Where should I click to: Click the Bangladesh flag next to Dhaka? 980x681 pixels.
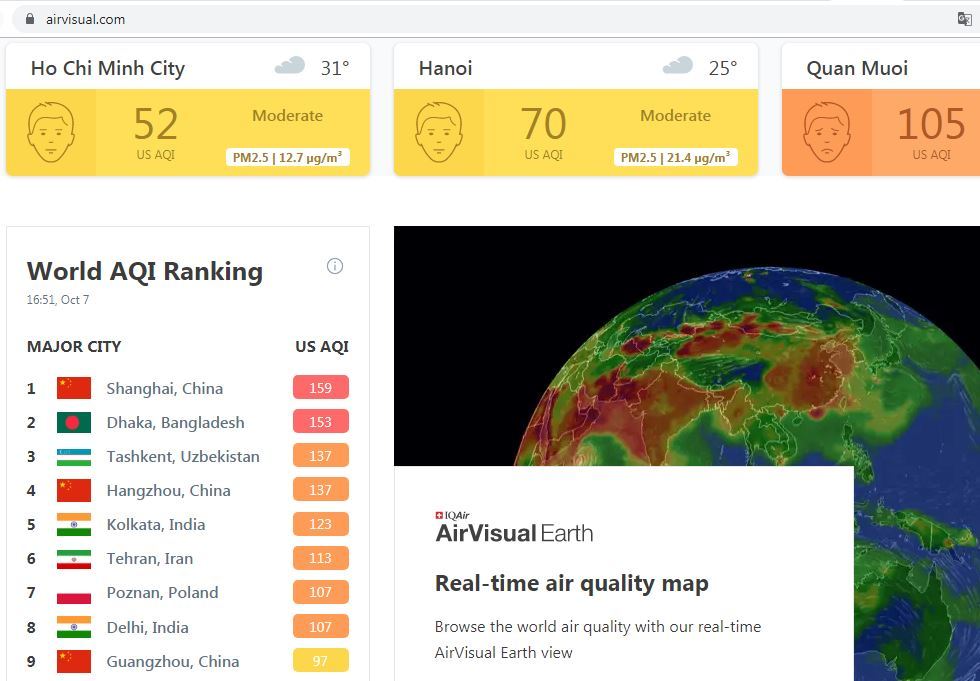click(74, 423)
